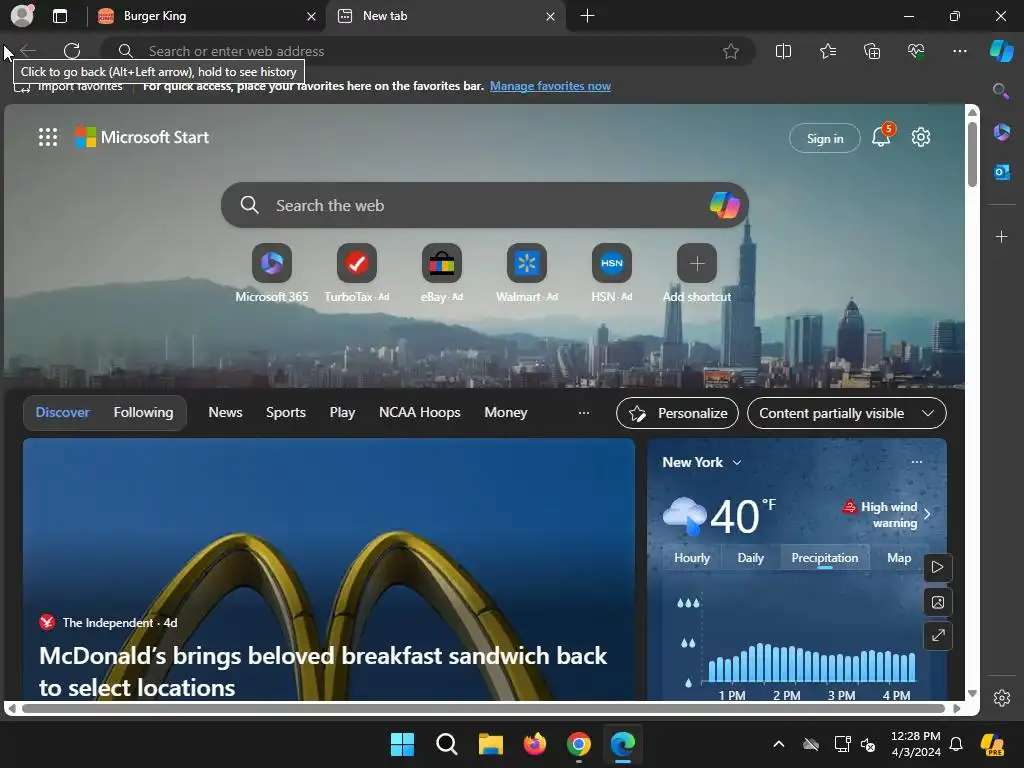Open Collections icon
The image size is (1024, 768).
(872, 51)
